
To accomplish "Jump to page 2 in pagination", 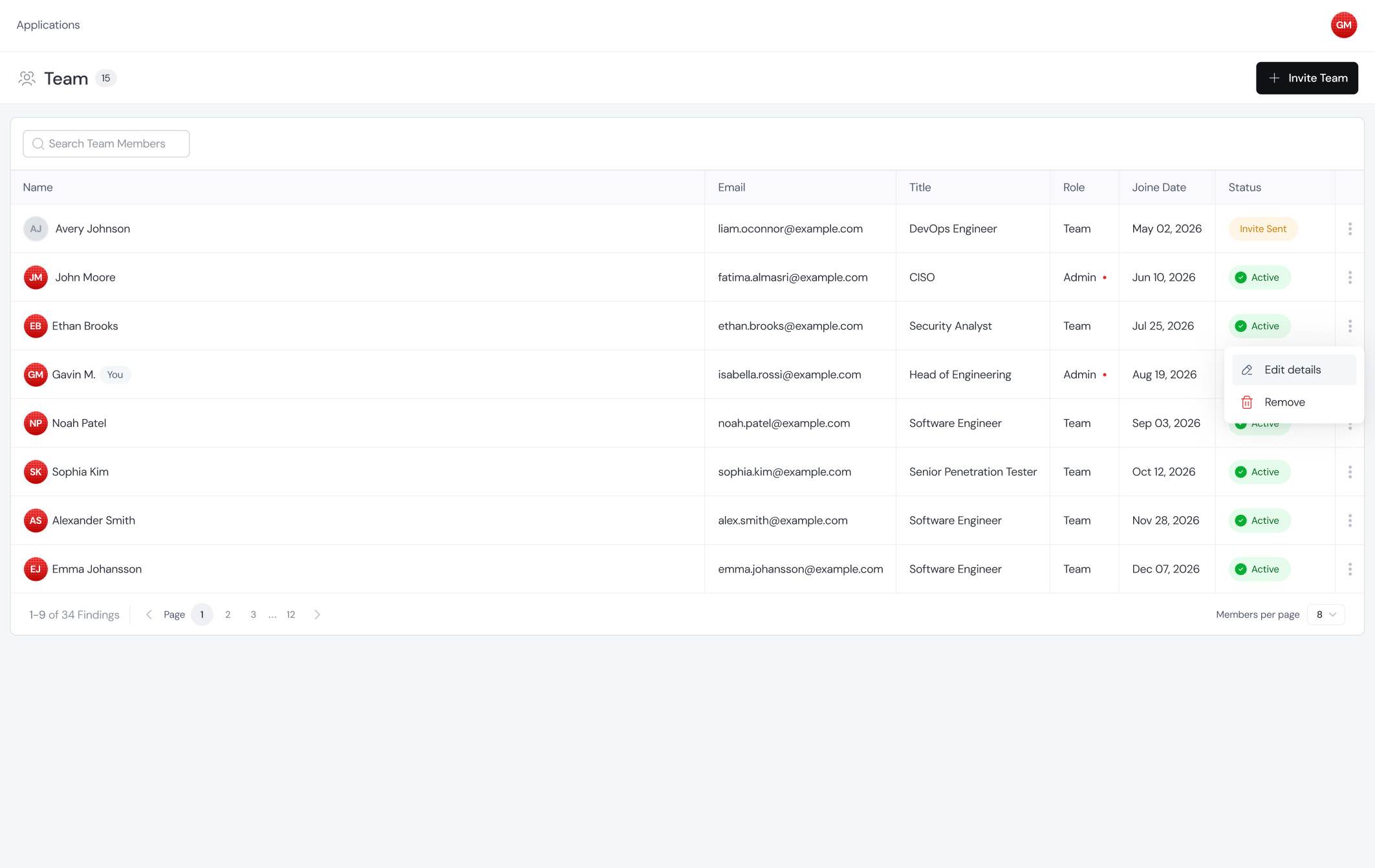I will [x=228, y=614].
